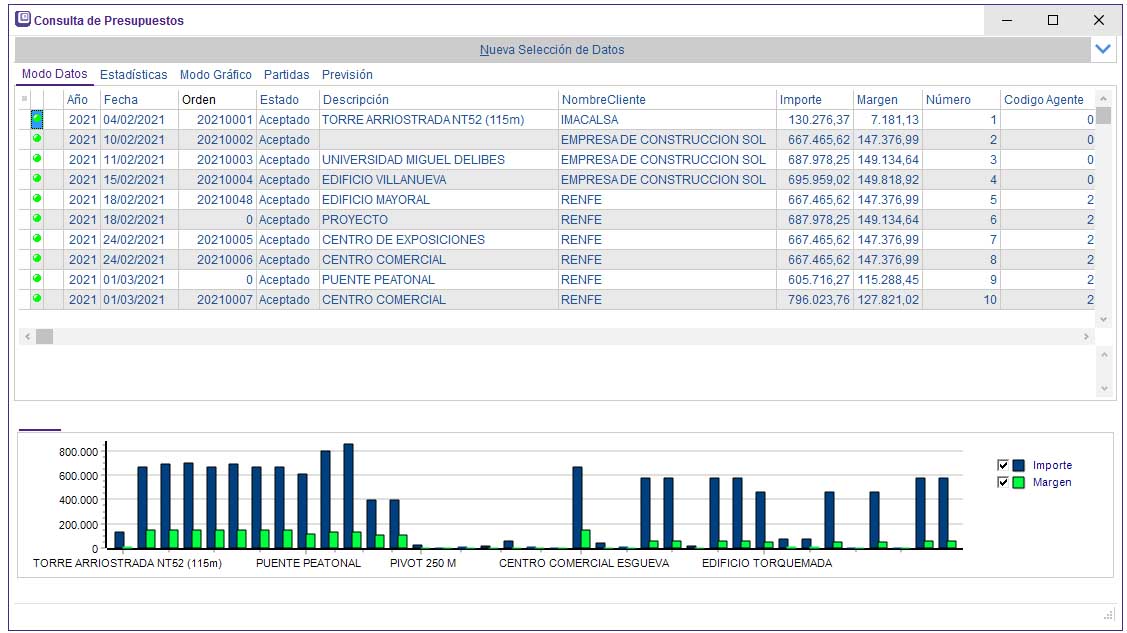This screenshot has width=1127, height=633.
Task: Click green status dot in UNIVERSIDAD MIGUEL DELIBES row
Action: (x=38, y=159)
